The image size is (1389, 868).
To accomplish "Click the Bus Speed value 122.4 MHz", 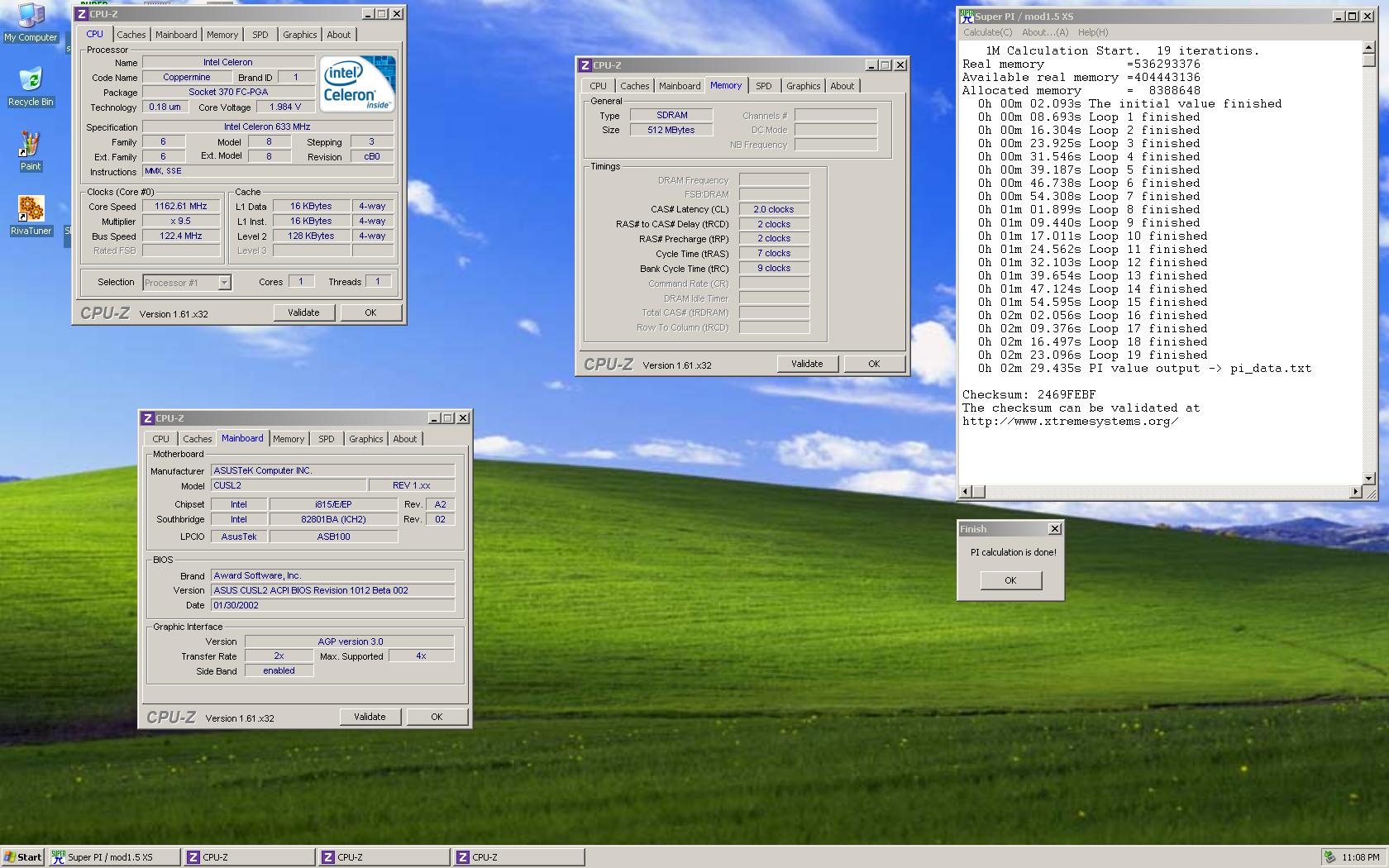I will tap(181, 236).
